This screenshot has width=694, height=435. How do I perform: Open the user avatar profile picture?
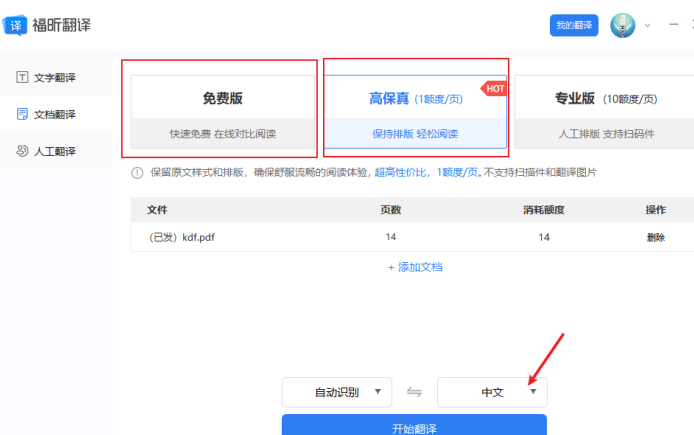(x=622, y=25)
